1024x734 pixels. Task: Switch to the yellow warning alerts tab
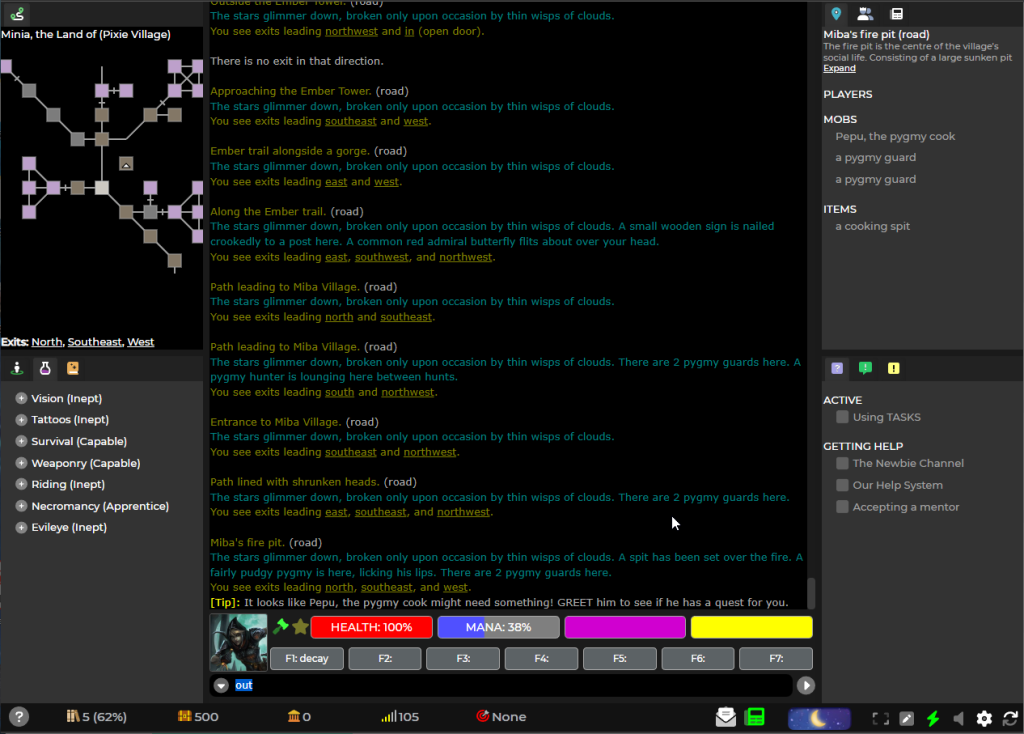click(893, 368)
